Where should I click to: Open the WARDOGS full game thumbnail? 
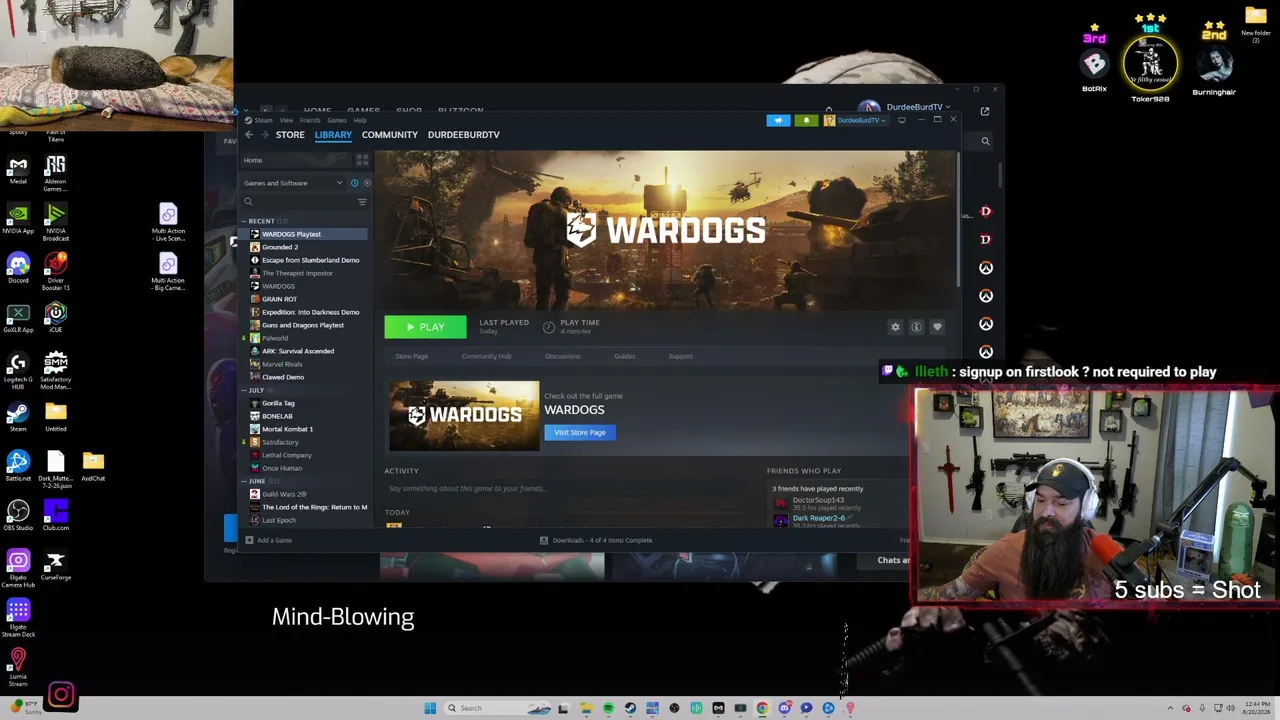pos(464,415)
